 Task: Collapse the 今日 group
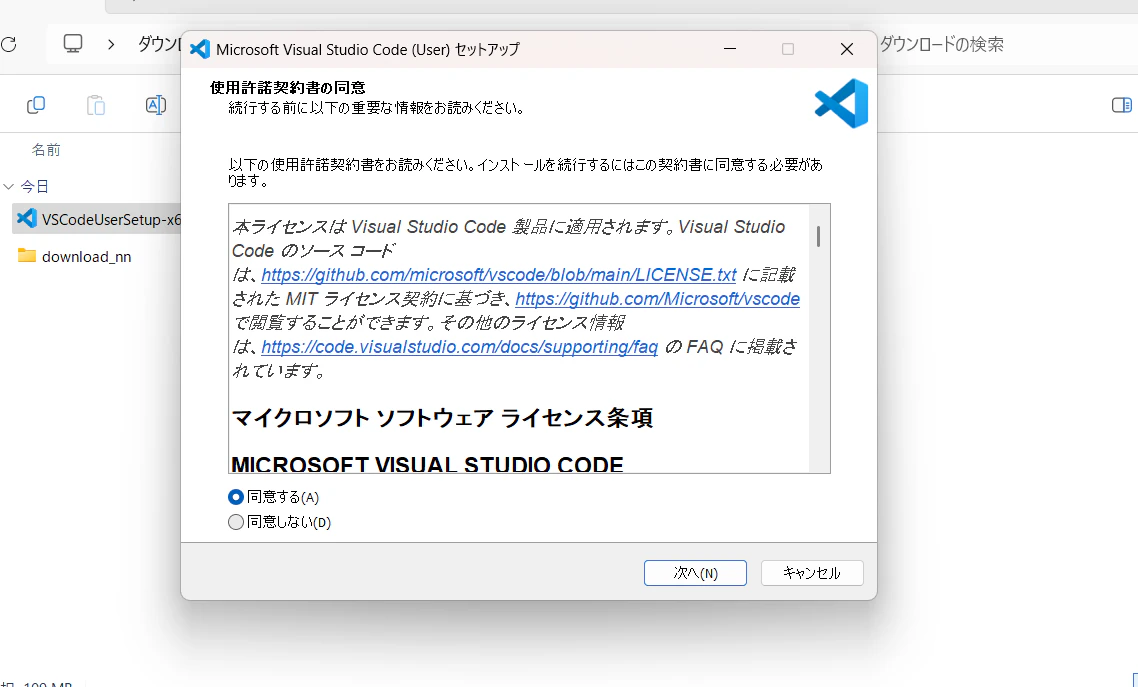pos(9,186)
